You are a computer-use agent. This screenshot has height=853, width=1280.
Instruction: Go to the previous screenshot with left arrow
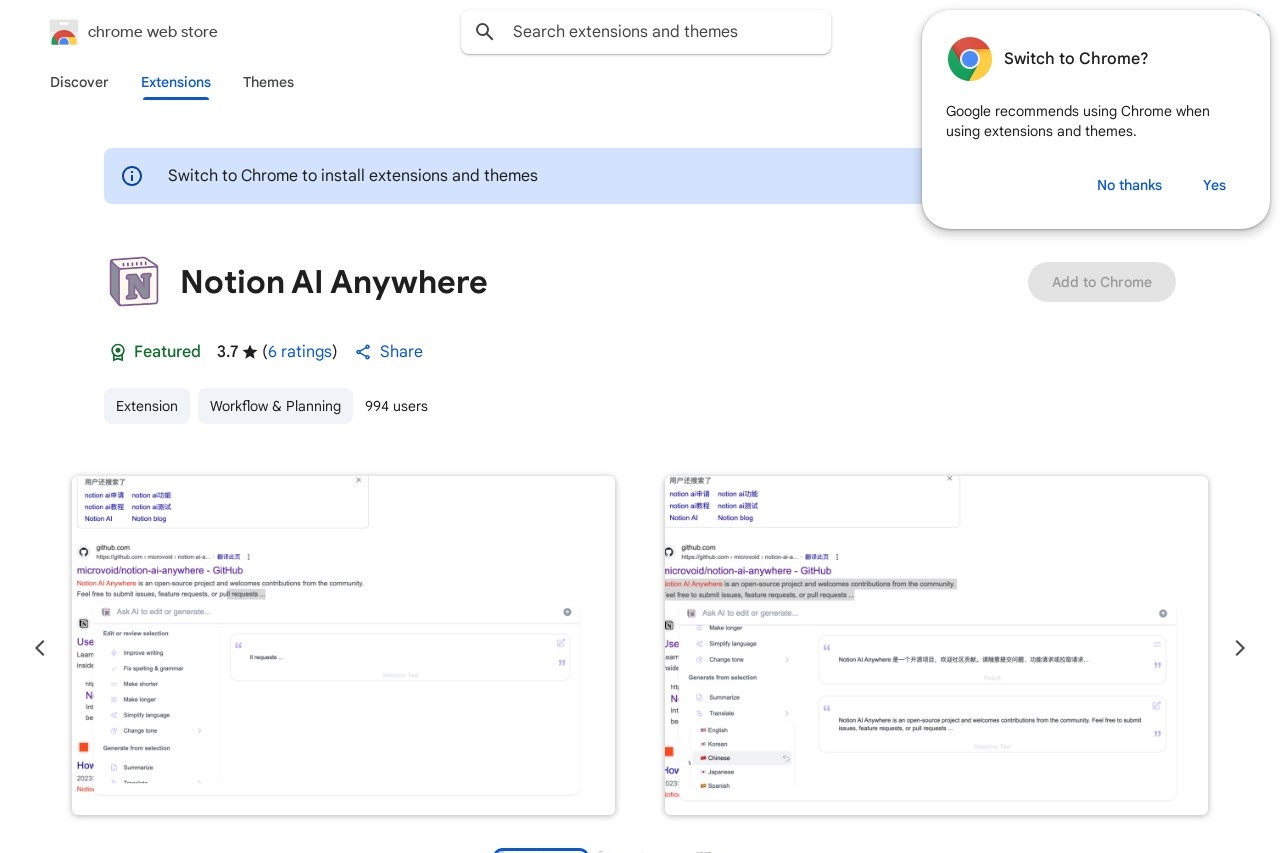pos(40,648)
